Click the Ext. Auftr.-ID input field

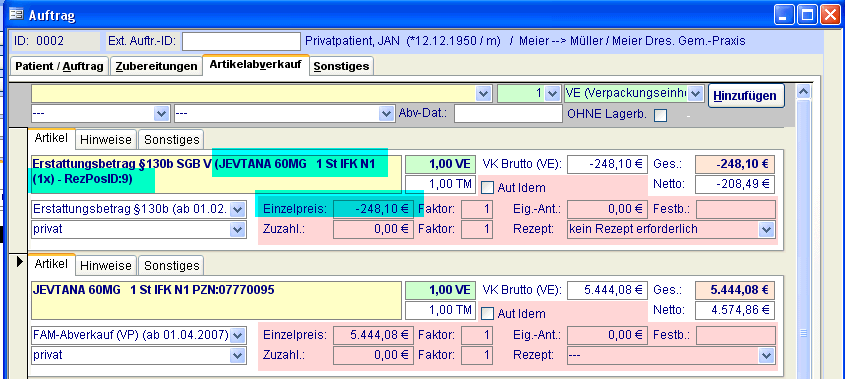241,41
